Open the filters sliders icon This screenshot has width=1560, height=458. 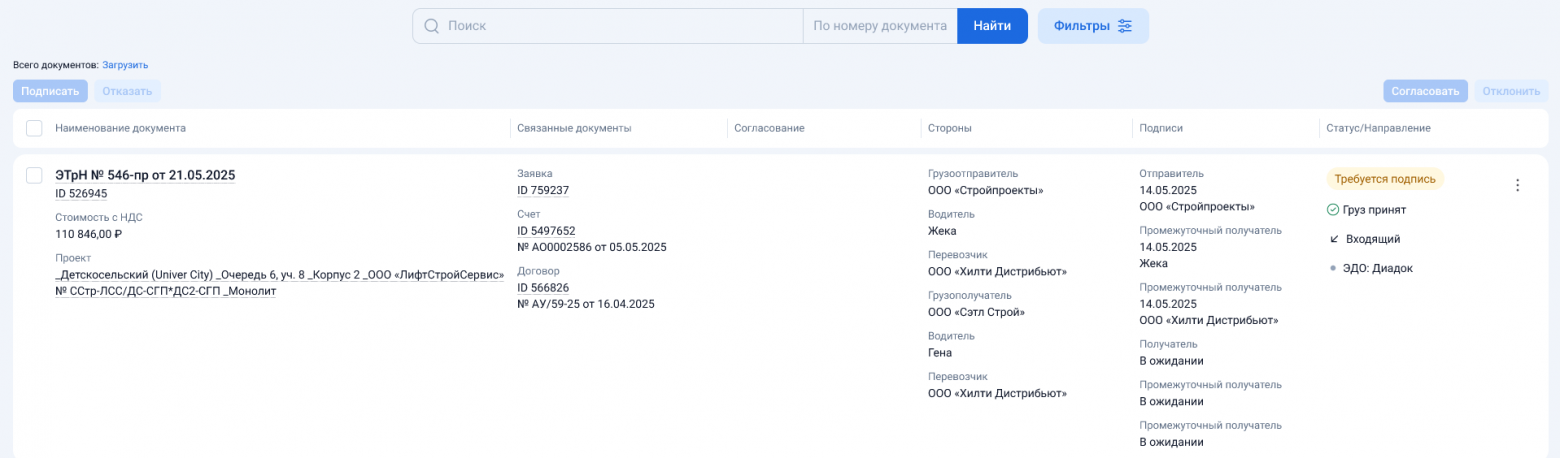click(1125, 26)
